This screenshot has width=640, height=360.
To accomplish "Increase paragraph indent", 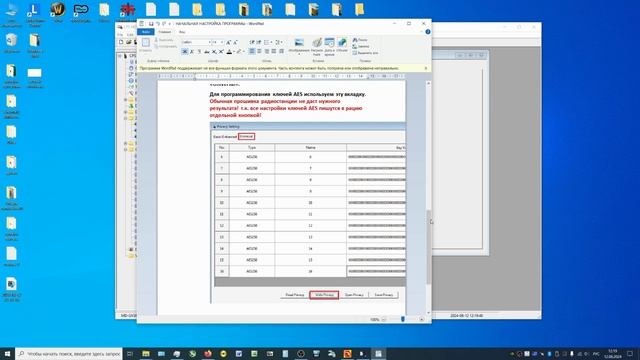I will click(259, 42).
